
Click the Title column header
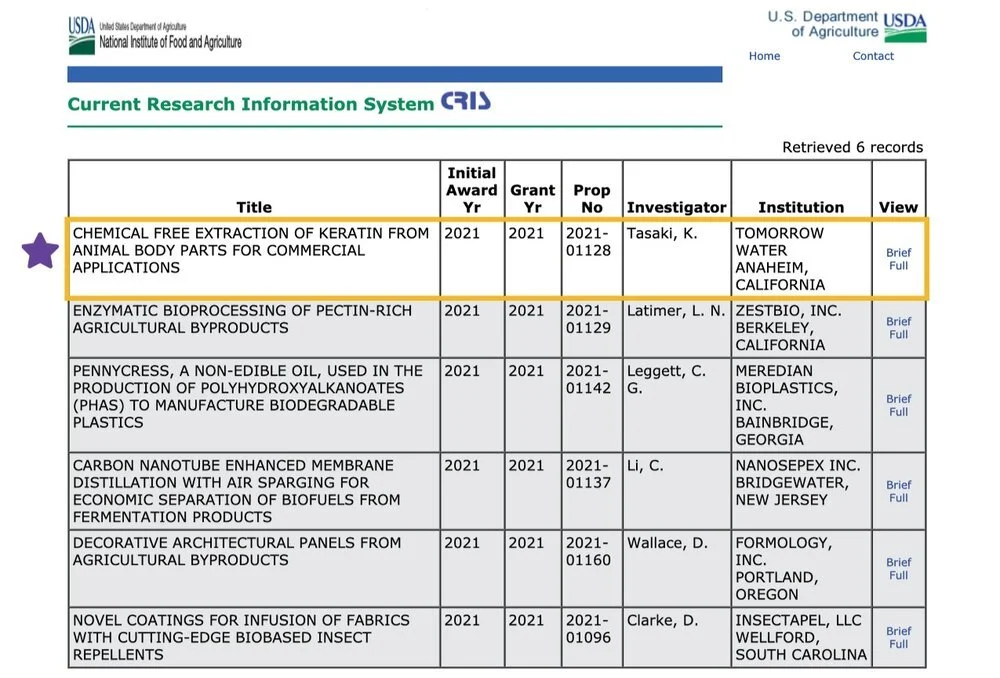254,207
